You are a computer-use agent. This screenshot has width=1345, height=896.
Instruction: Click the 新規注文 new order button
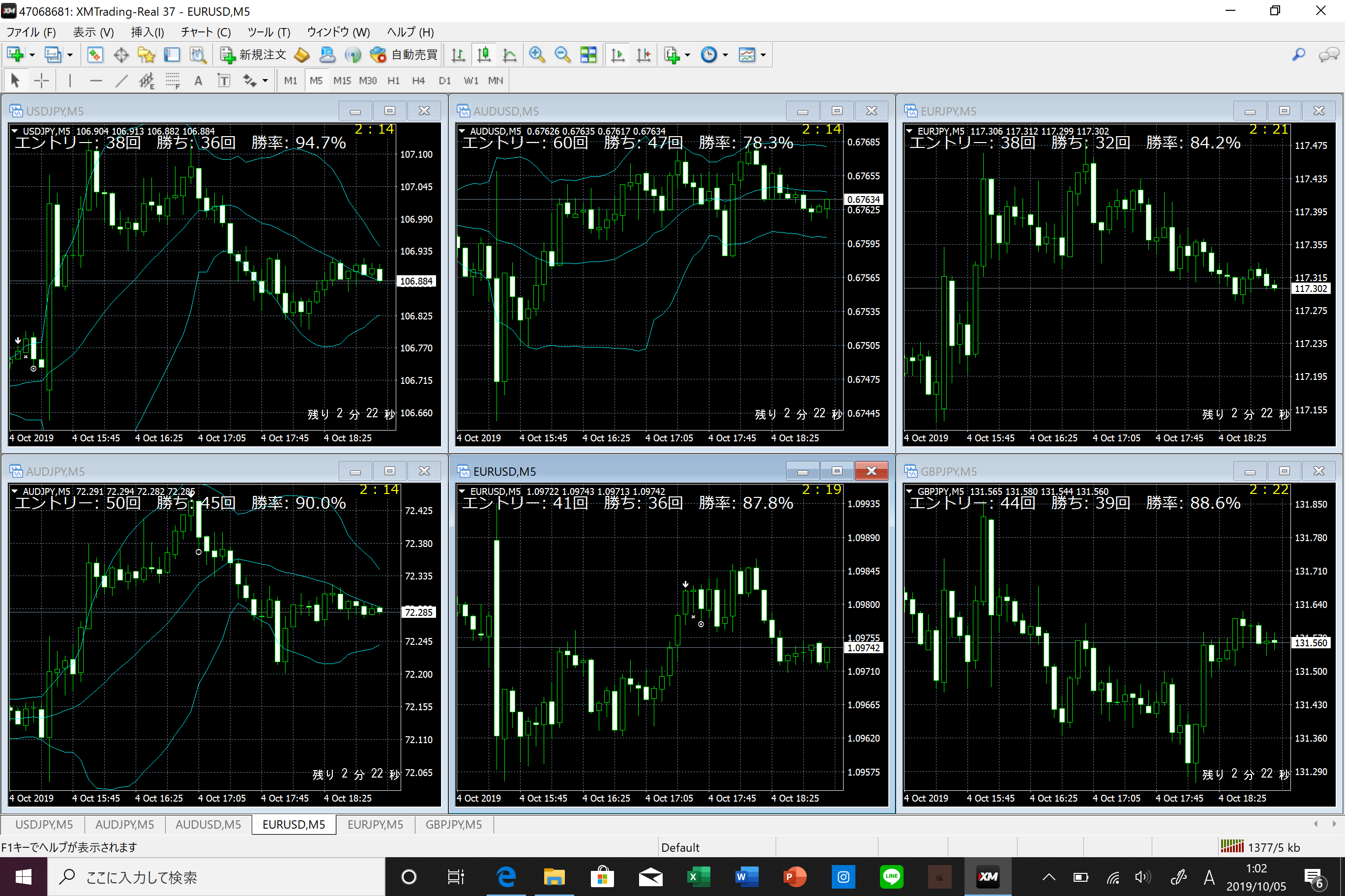click(254, 55)
